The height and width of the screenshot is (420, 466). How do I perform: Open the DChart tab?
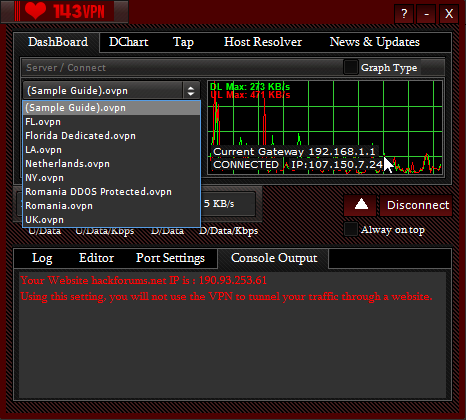click(128, 42)
